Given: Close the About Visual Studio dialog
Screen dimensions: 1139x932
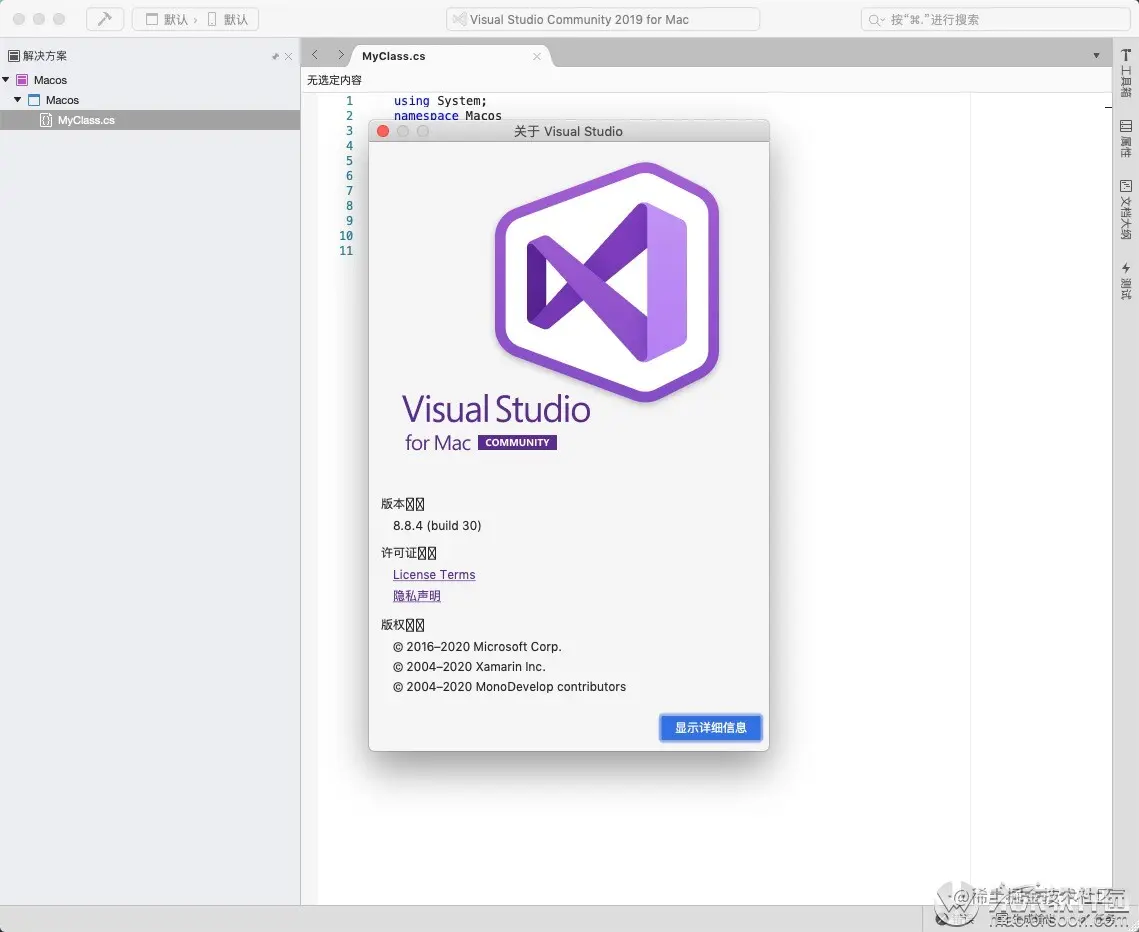Looking at the screenshot, I should pos(383,131).
